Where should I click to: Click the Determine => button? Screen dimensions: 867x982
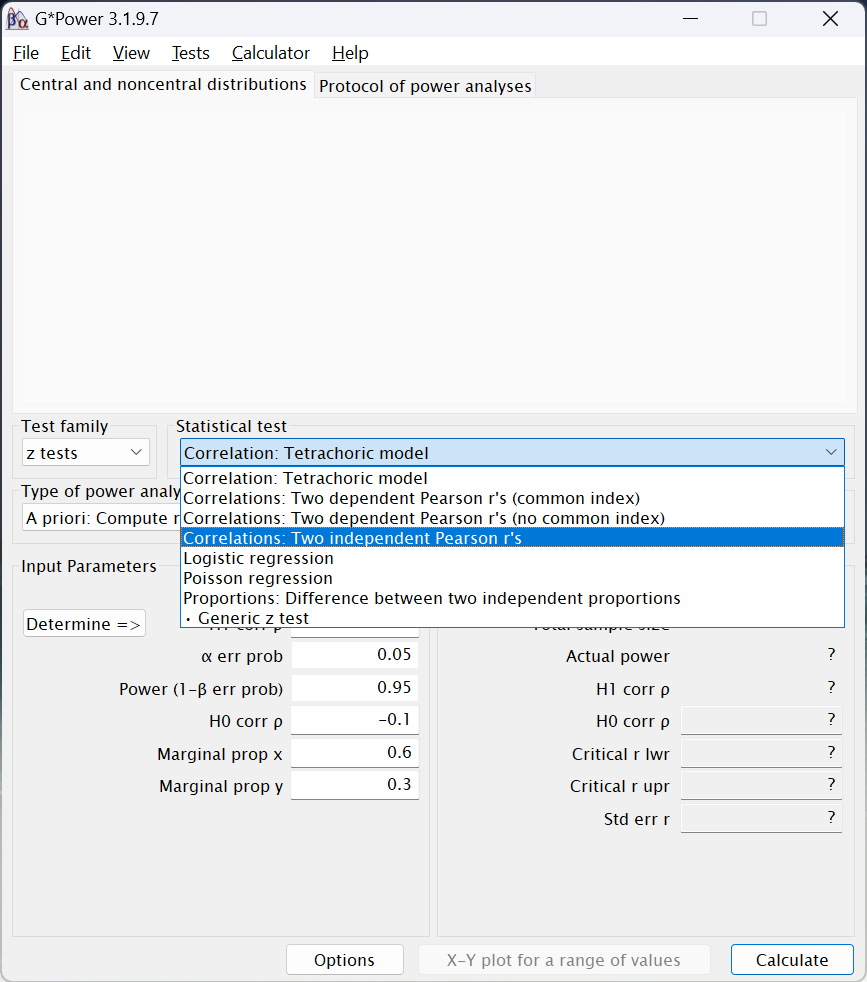pyautogui.click(x=84, y=624)
